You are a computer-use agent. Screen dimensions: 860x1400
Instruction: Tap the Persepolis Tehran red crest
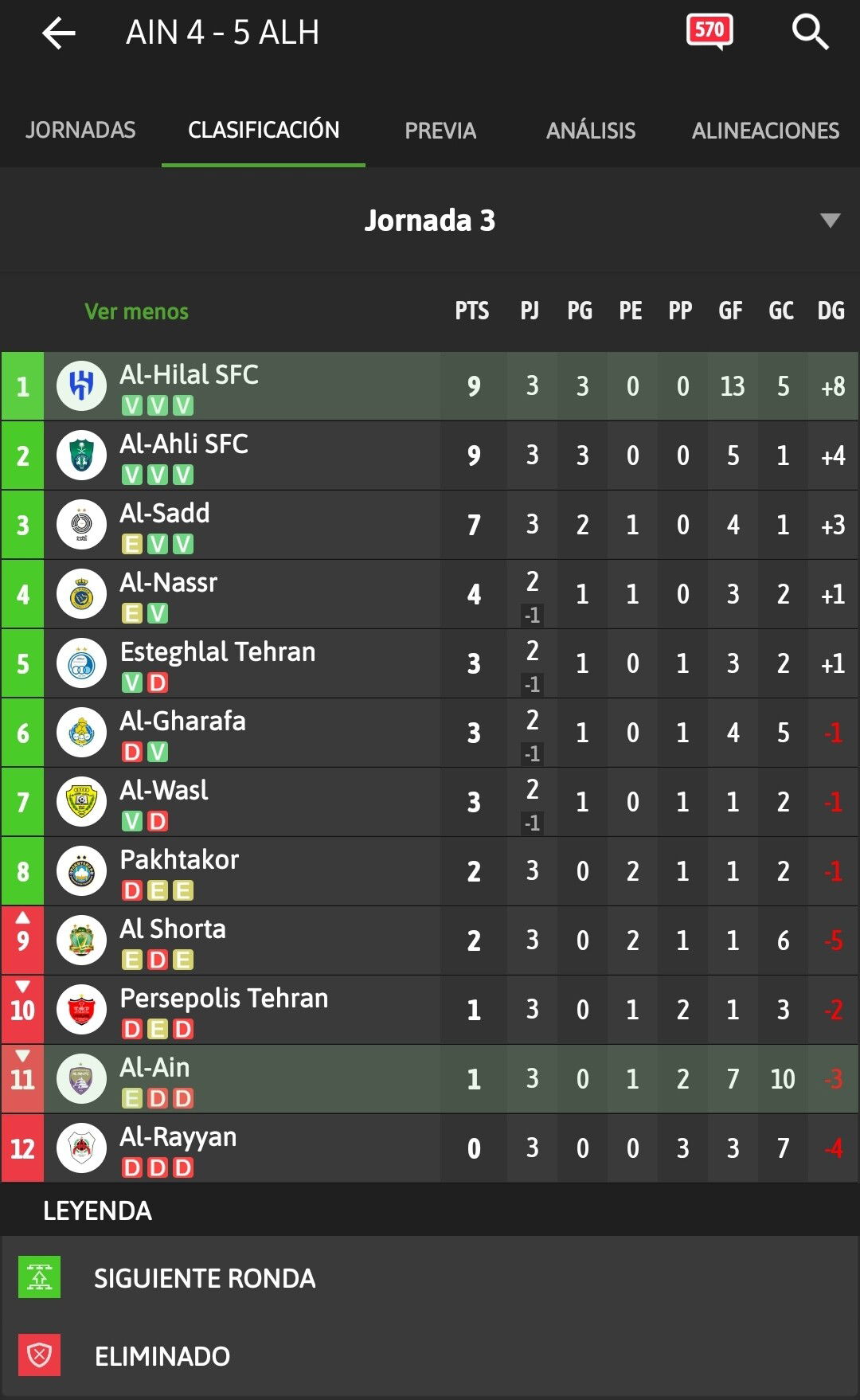[x=81, y=1010]
